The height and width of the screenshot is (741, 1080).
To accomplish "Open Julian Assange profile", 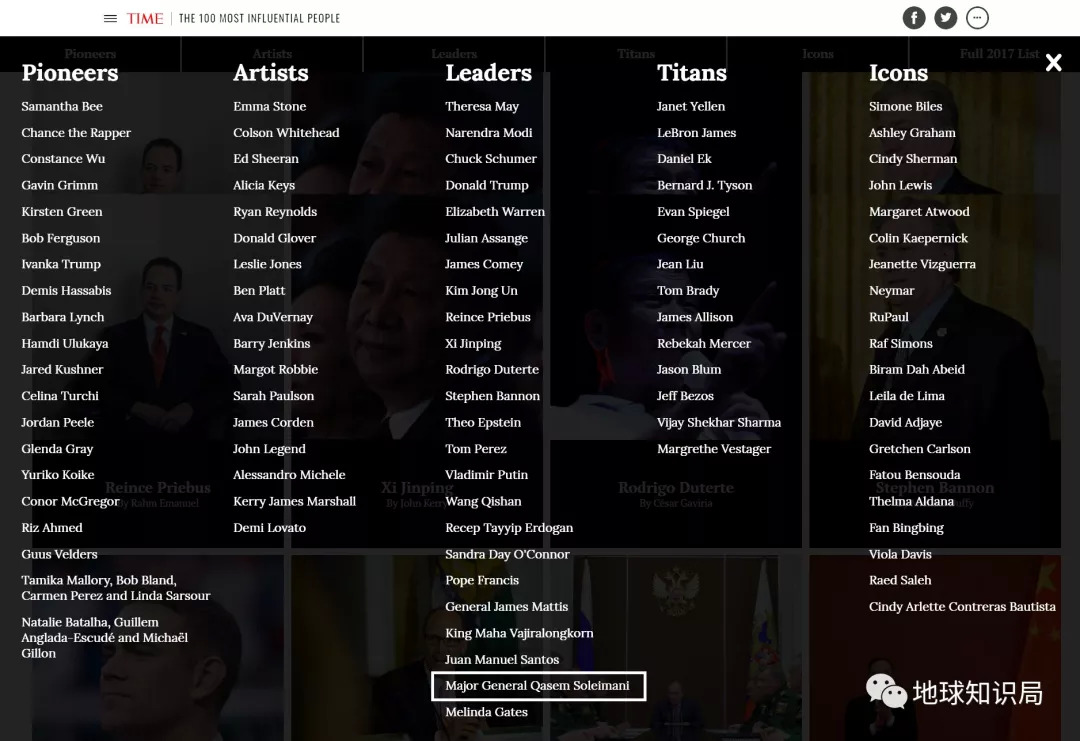I will pos(486,238).
